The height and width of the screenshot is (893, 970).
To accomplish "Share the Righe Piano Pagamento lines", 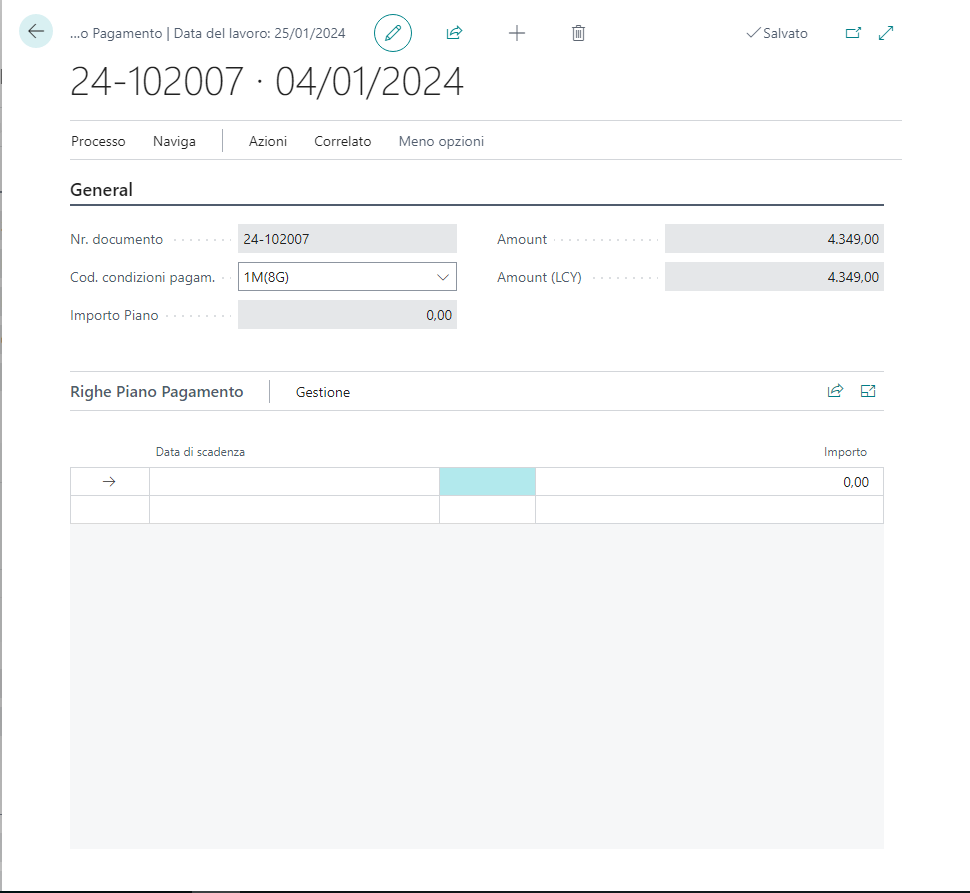I will pyautogui.click(x=835, y=391).
